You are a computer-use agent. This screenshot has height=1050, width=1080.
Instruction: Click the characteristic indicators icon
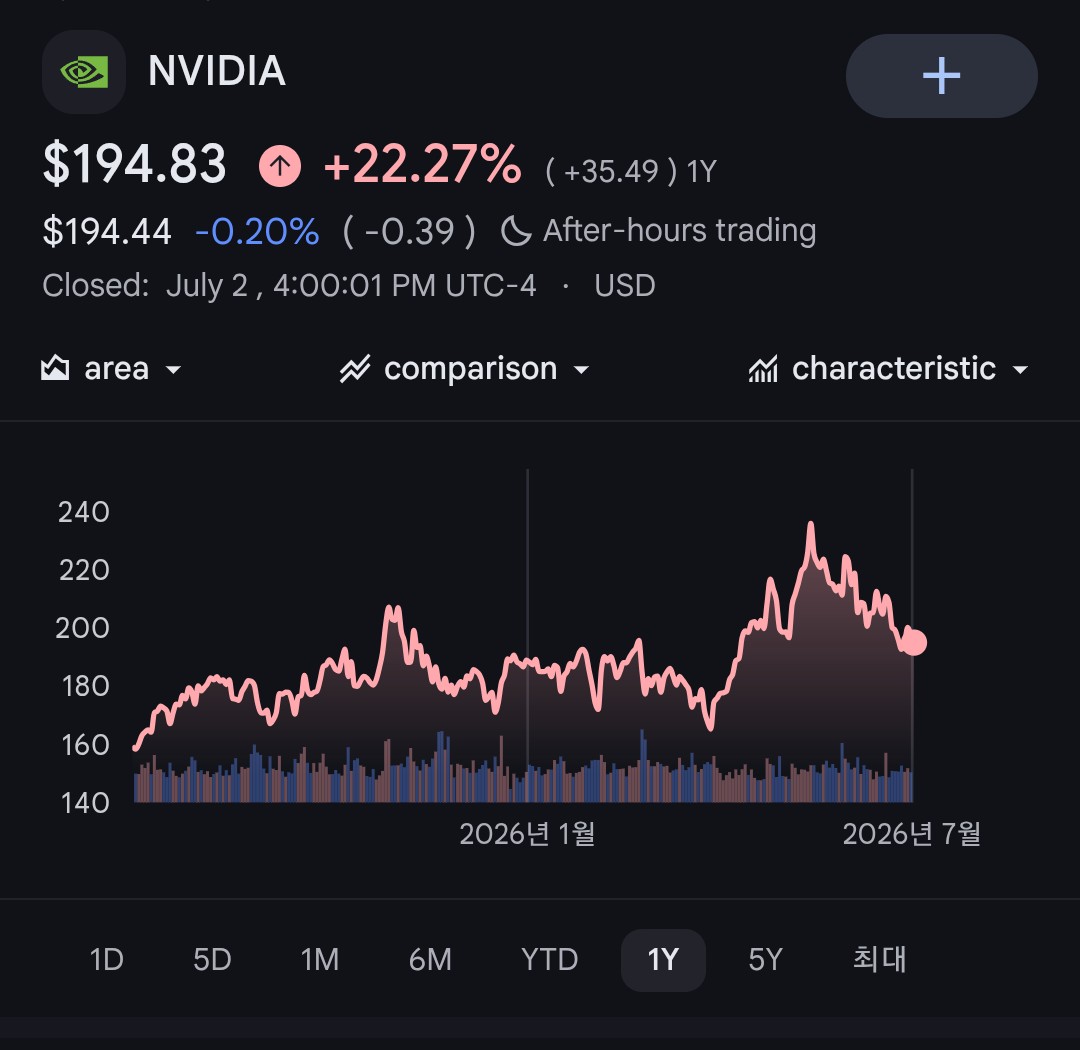click(763, 369)
